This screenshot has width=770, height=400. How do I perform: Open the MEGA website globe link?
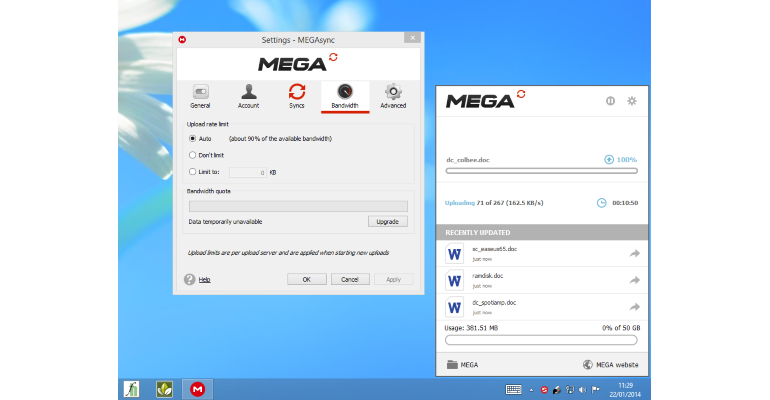(610, 365)
